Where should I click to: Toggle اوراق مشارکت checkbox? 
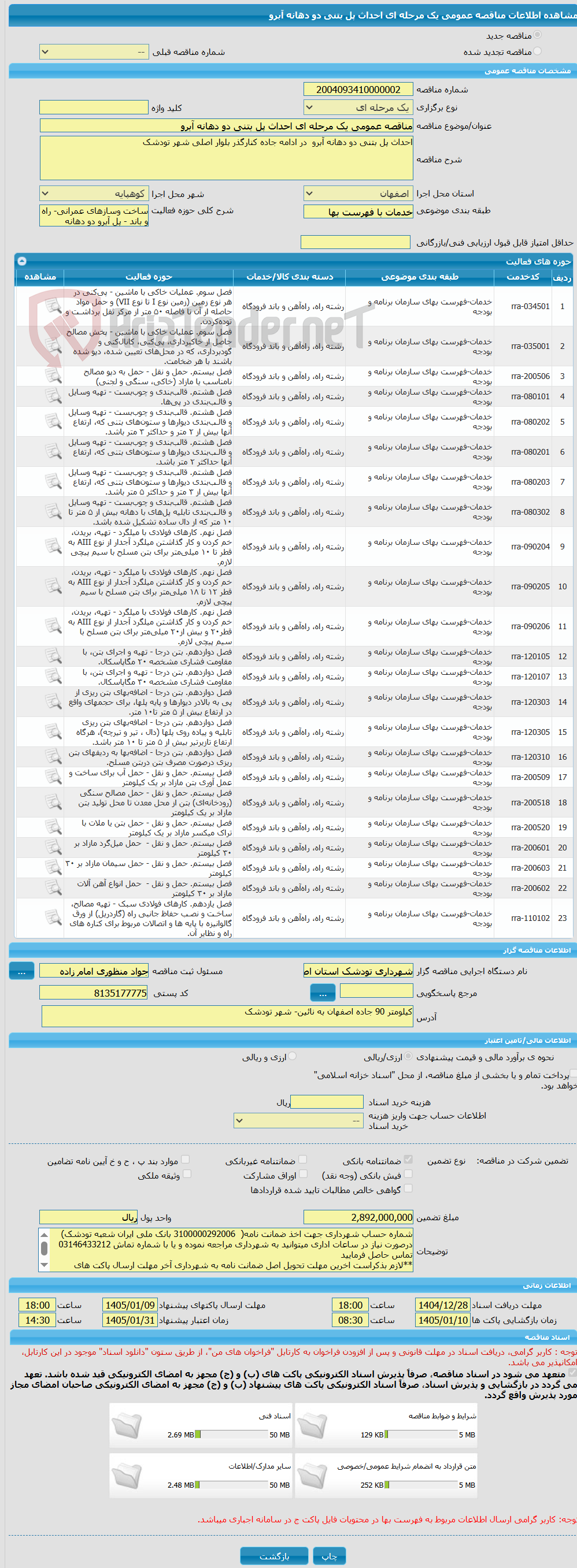(x=303, y=1174)
